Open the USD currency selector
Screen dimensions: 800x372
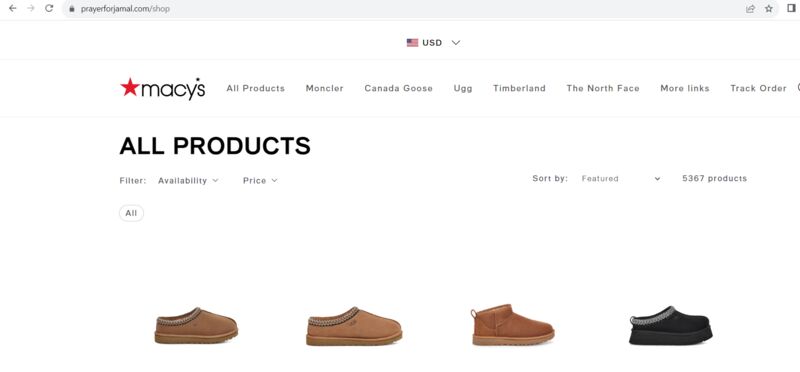[x=433, y=43]
